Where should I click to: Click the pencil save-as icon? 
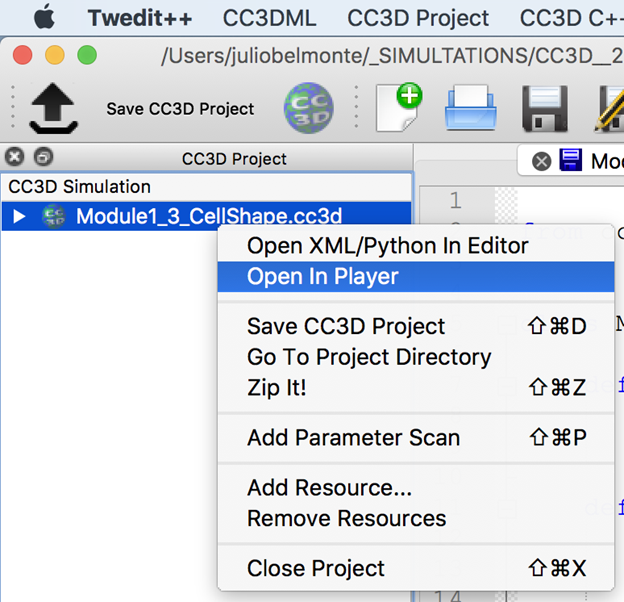[610, 108]
